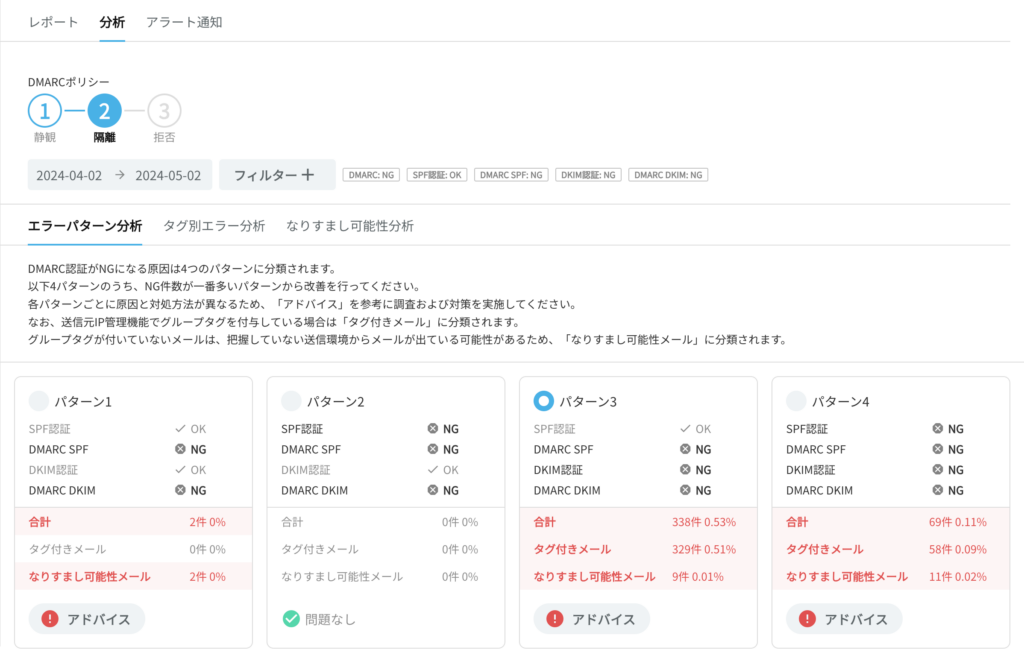The image size is (1024, 661).
Task: Click the green check icon by 問題なし
Action: click(291, 619)
